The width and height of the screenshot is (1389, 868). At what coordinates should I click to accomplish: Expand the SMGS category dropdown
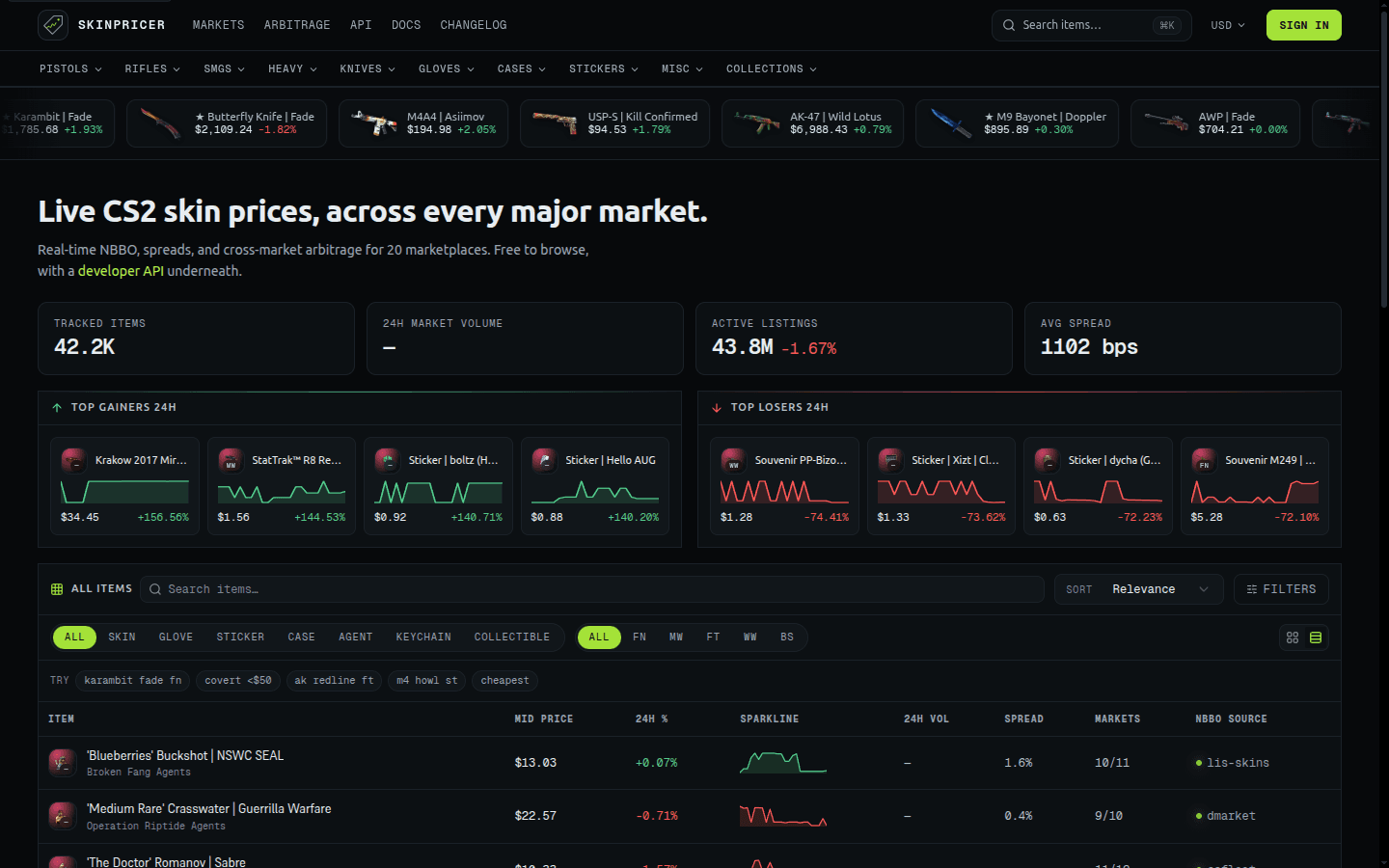(x=224, y=69)
